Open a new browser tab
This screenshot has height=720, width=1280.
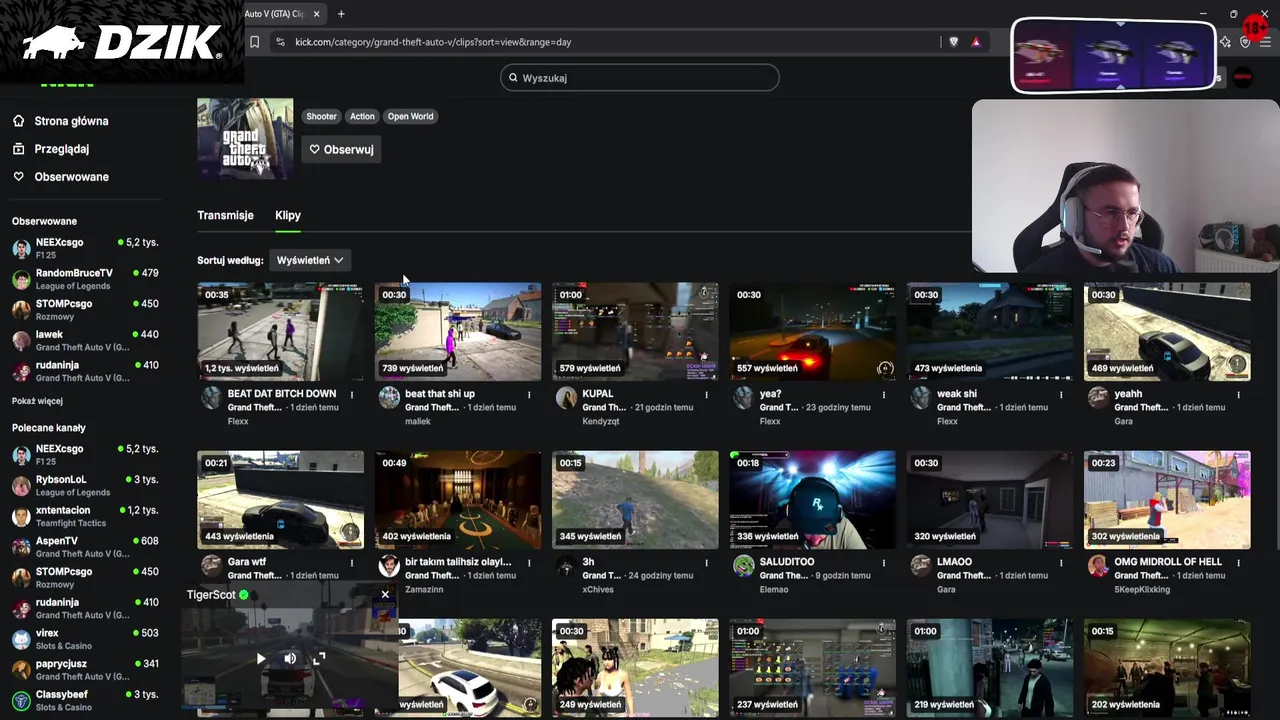pos(341,14)
